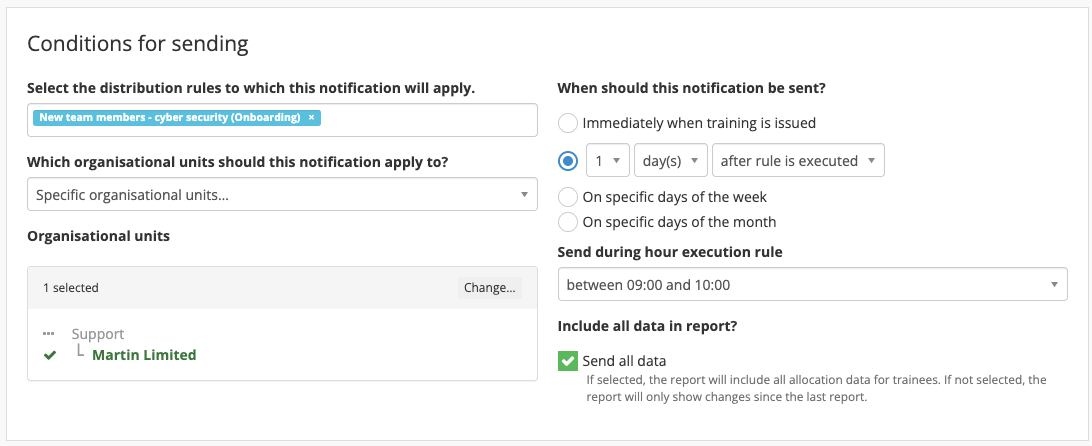Choose On specific days of the week

(568, 197)
